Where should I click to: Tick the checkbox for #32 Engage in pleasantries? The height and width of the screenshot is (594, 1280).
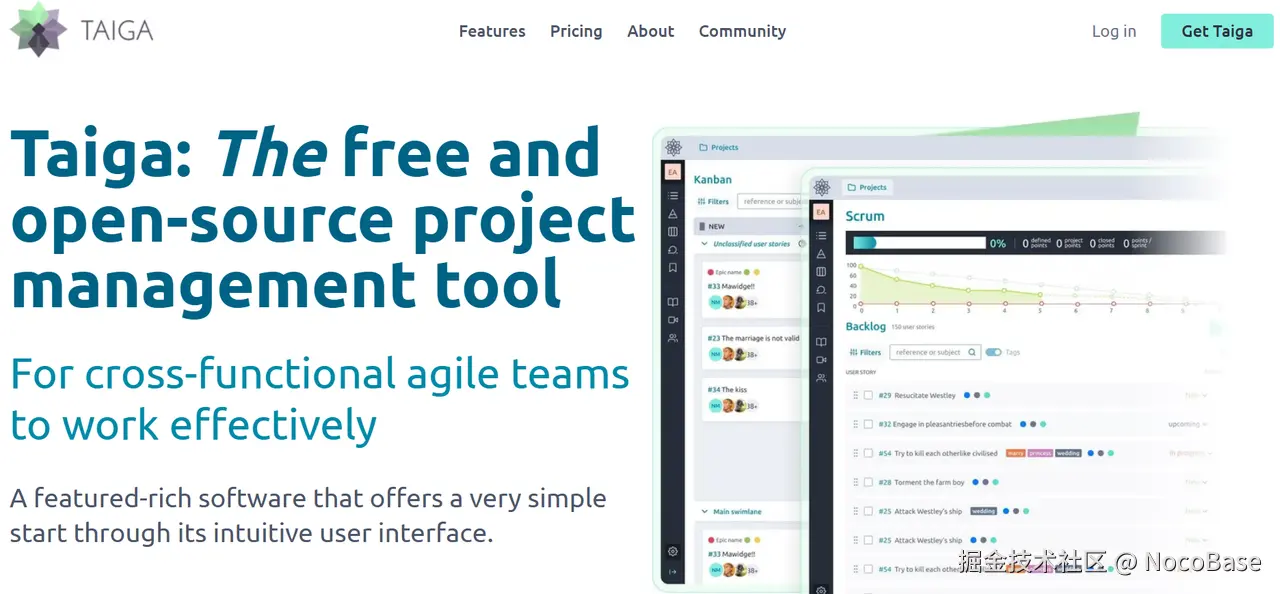pos(868,424)
